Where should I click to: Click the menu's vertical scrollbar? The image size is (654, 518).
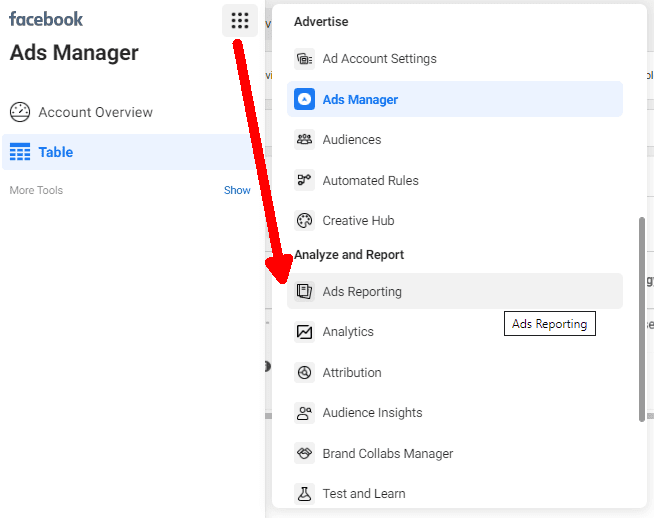[641, 320]
